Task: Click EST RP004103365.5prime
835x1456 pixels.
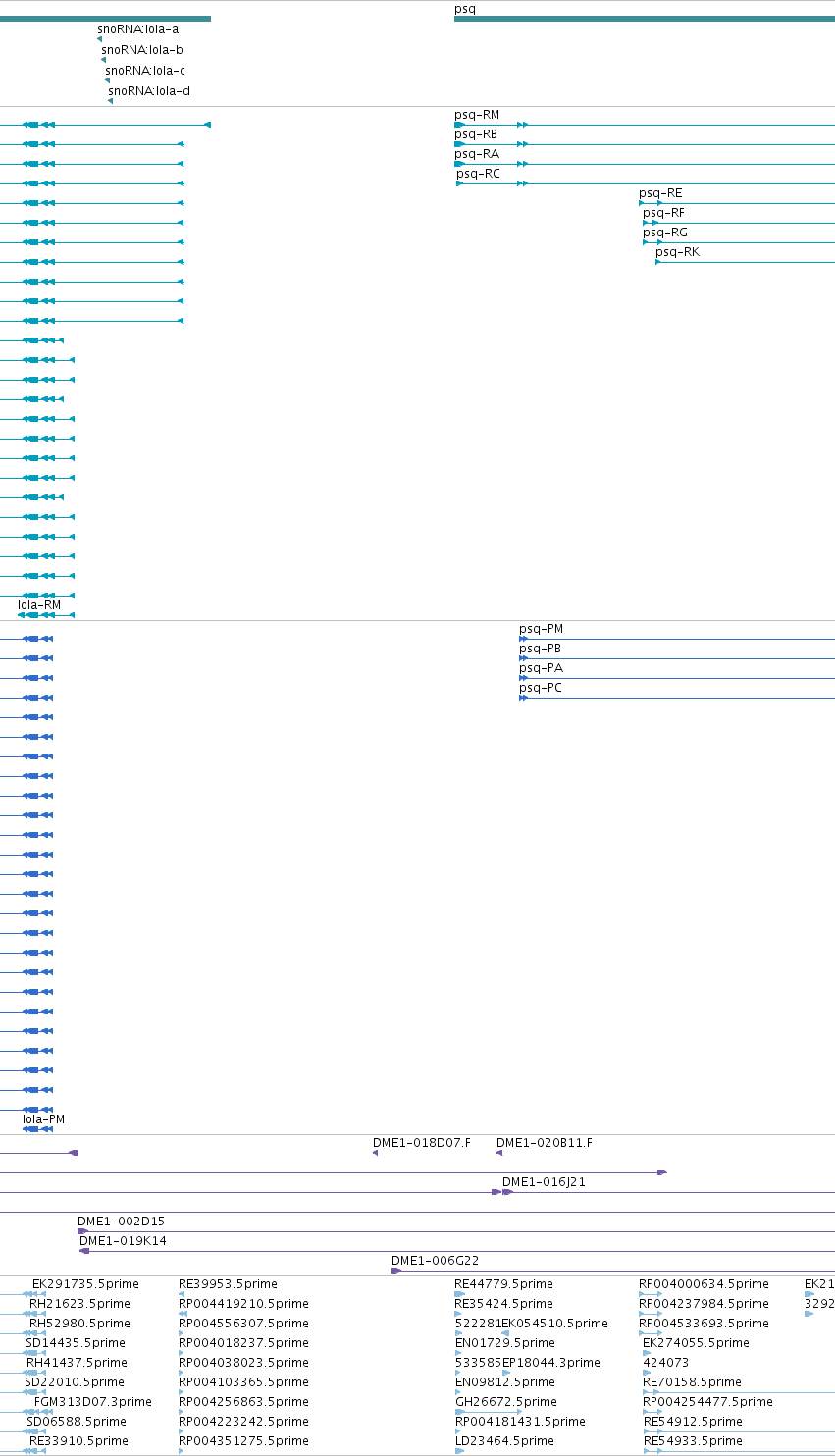Action: (x=243, y=1382)
